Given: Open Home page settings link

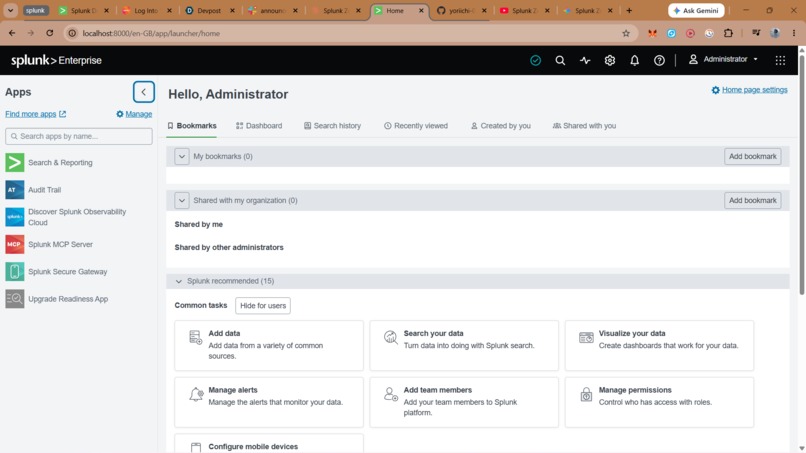Looking at the screenshot, I should [749, 90].
